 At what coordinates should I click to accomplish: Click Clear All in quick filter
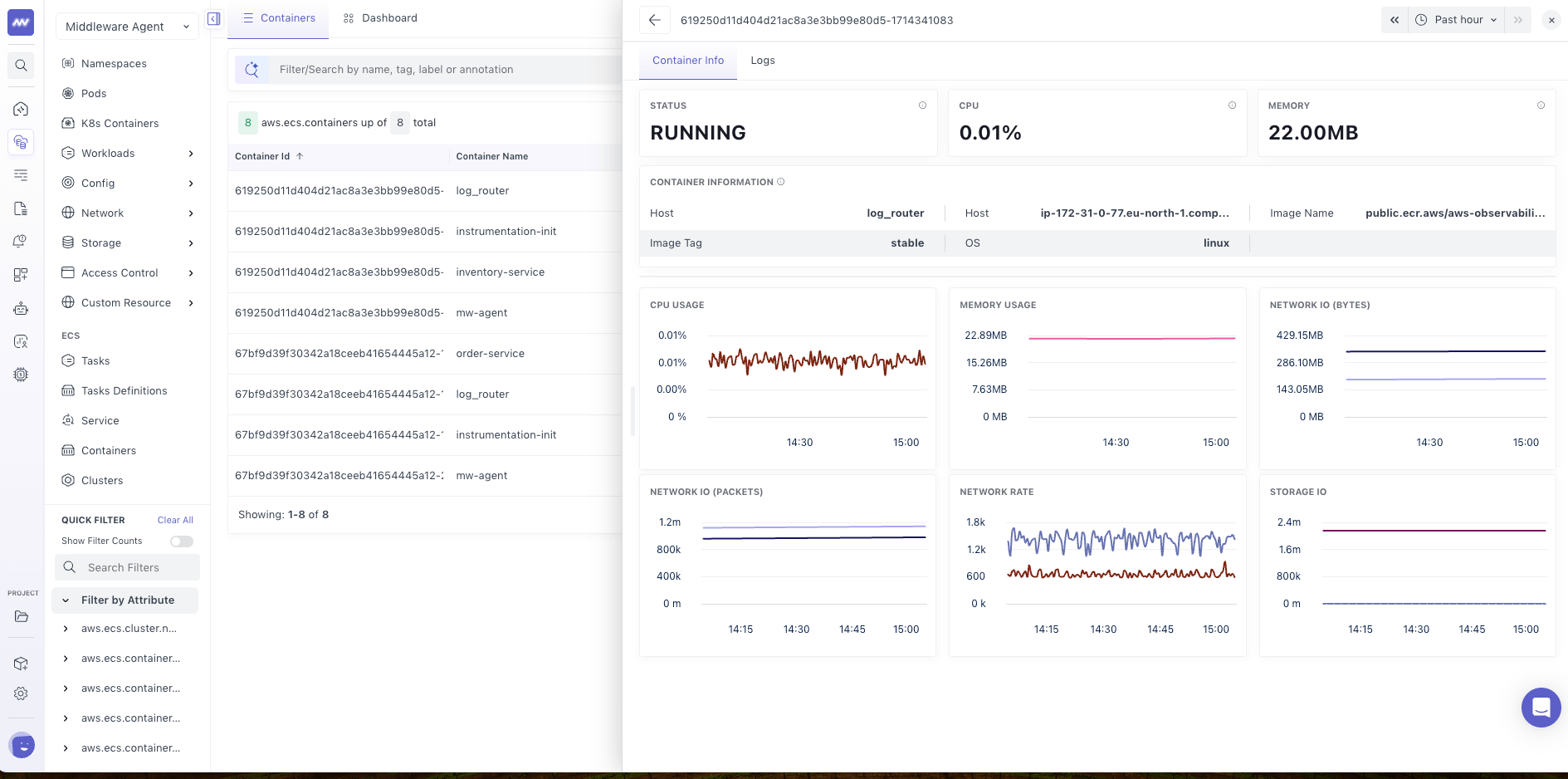175,521
